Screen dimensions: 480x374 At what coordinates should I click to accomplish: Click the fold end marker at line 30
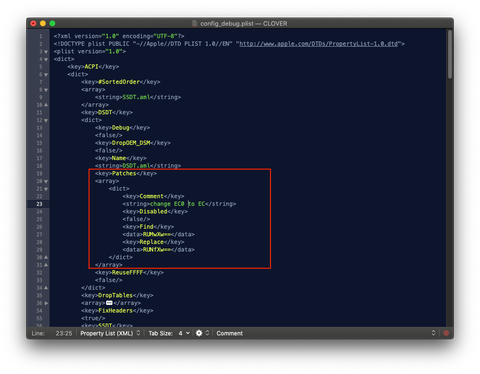46,257
